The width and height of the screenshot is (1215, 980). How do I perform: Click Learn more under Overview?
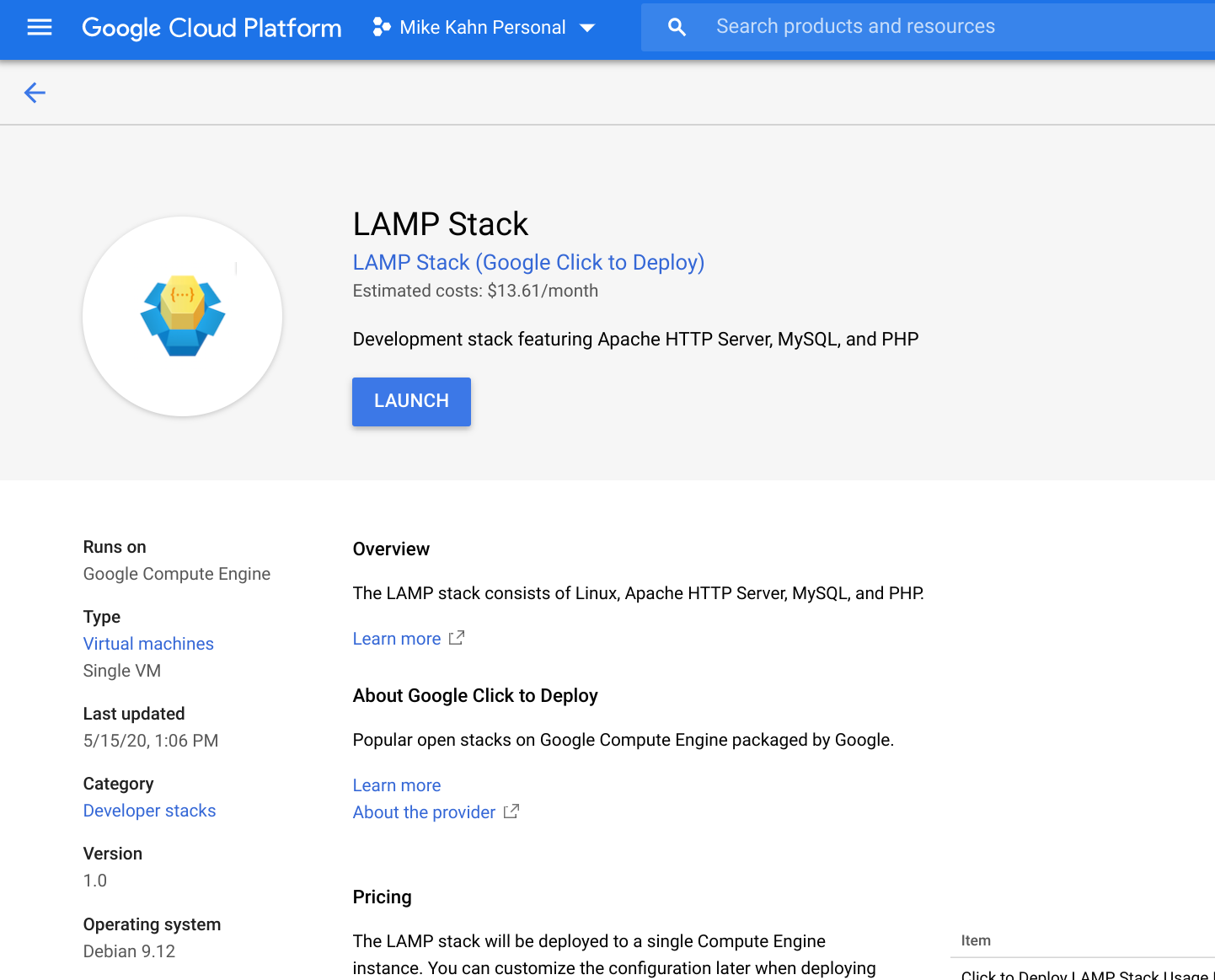click(397, 639)
